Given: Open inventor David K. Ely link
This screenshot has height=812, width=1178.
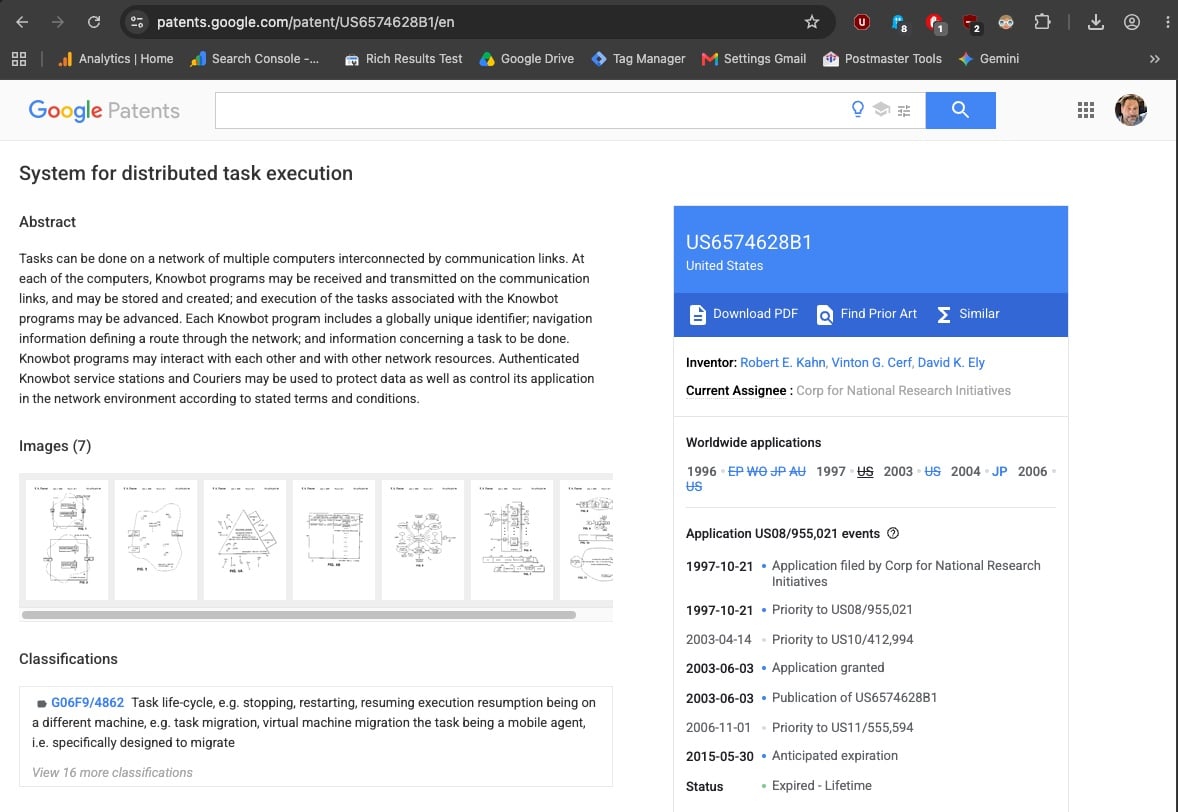Looking at the screenshot, I should (951, 363).
